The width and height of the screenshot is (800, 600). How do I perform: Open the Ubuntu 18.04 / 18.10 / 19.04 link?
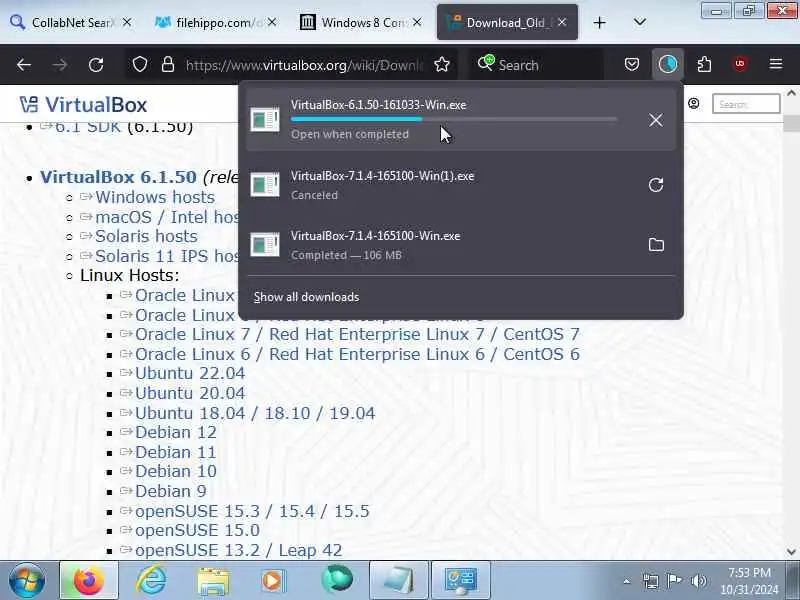tap(255, 413)
